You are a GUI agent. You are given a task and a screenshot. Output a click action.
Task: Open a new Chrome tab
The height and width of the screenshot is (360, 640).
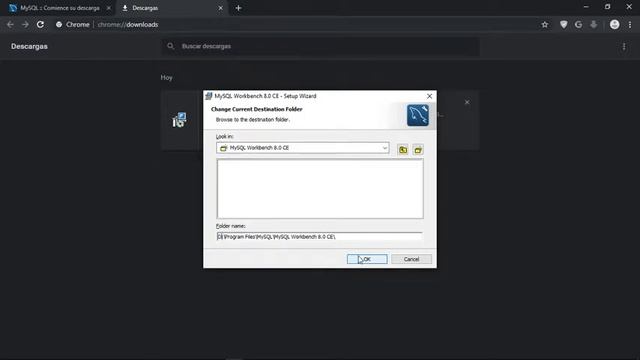(x=238, y=8)
